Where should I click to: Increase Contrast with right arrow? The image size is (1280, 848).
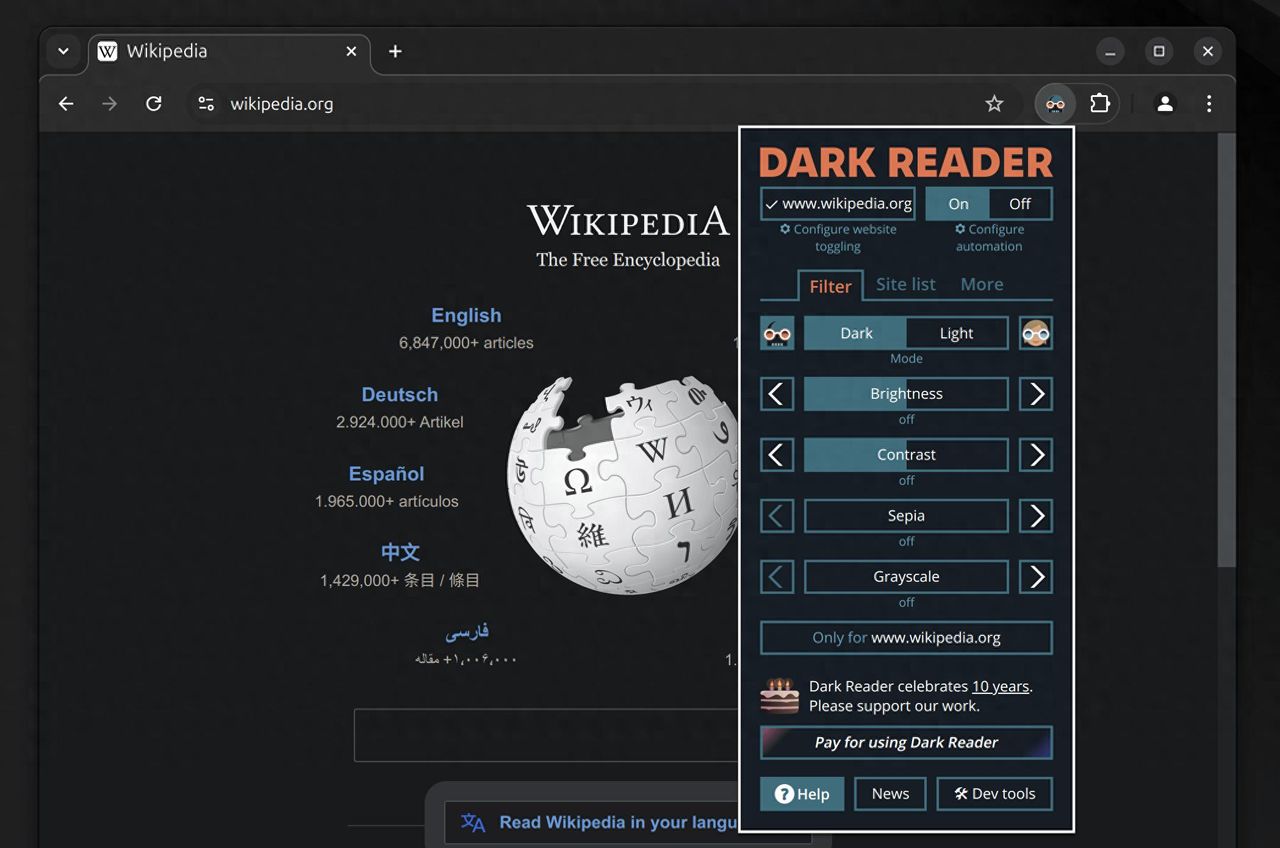coord(1036,455)
